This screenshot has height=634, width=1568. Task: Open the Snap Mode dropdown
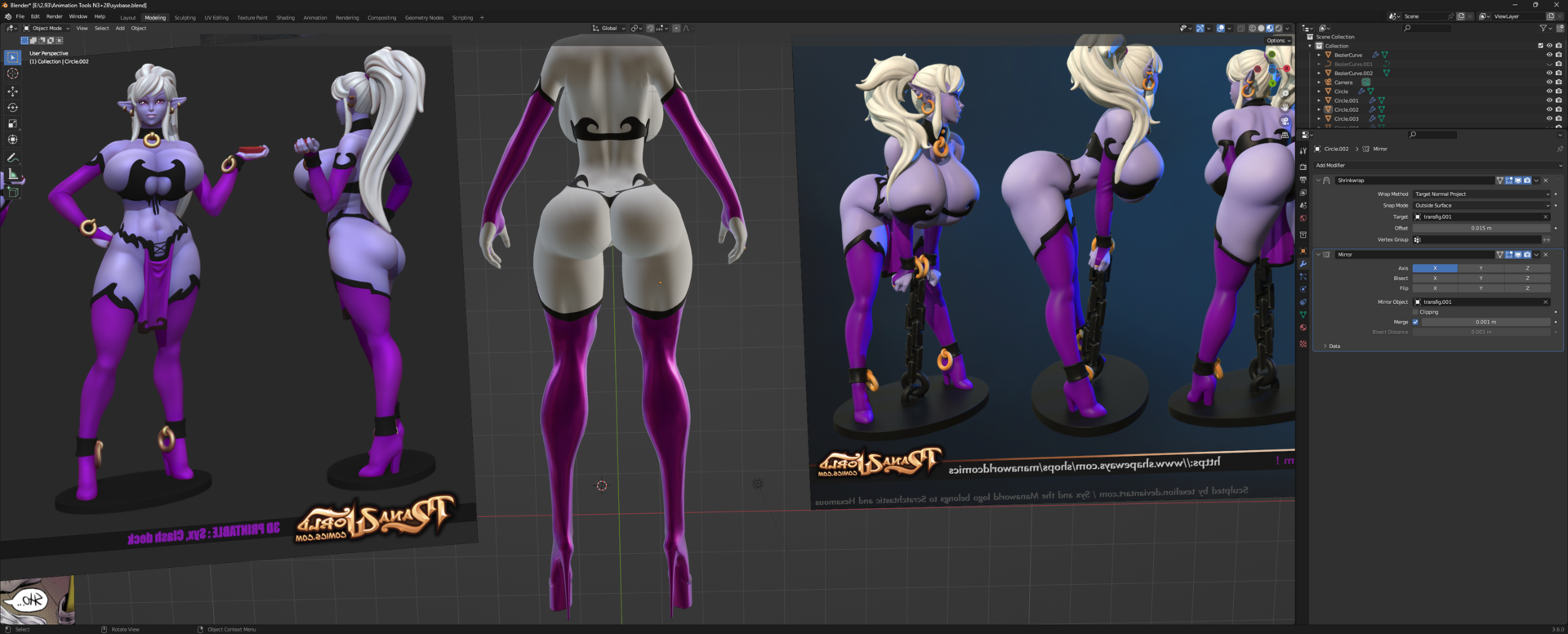(1481, 205)
